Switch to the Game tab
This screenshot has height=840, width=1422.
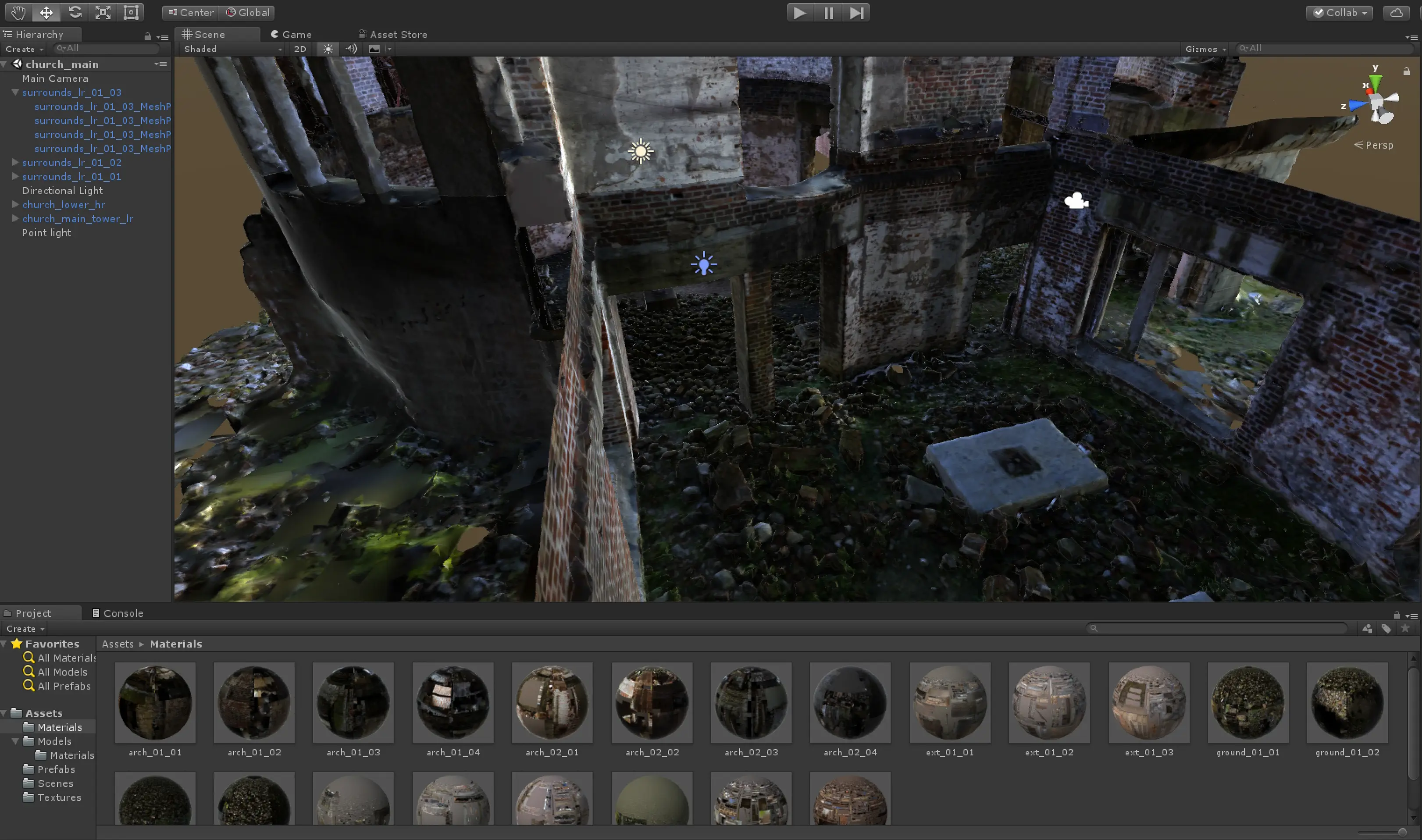tap(291, 35)
